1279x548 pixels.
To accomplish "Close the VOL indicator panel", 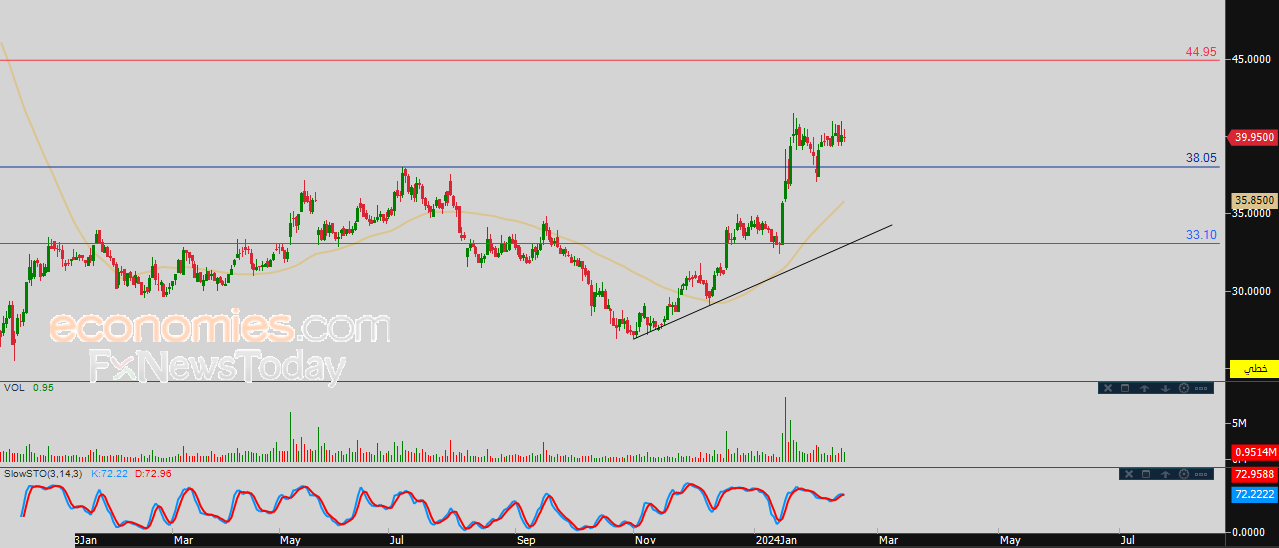I will coord(1108,388).
